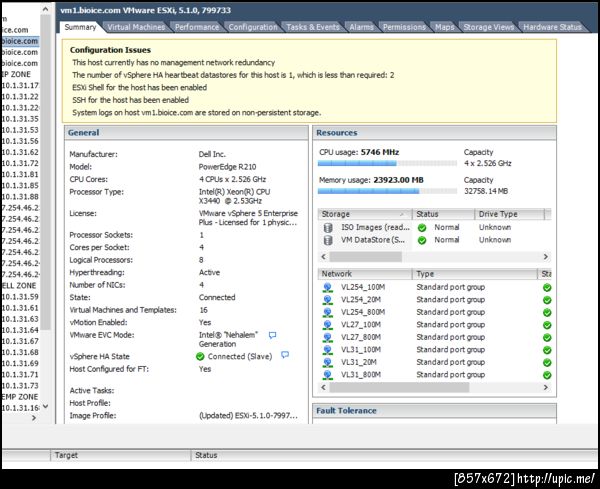Click the green Normal status icon for ISO Images

click(x=422, y=228)
